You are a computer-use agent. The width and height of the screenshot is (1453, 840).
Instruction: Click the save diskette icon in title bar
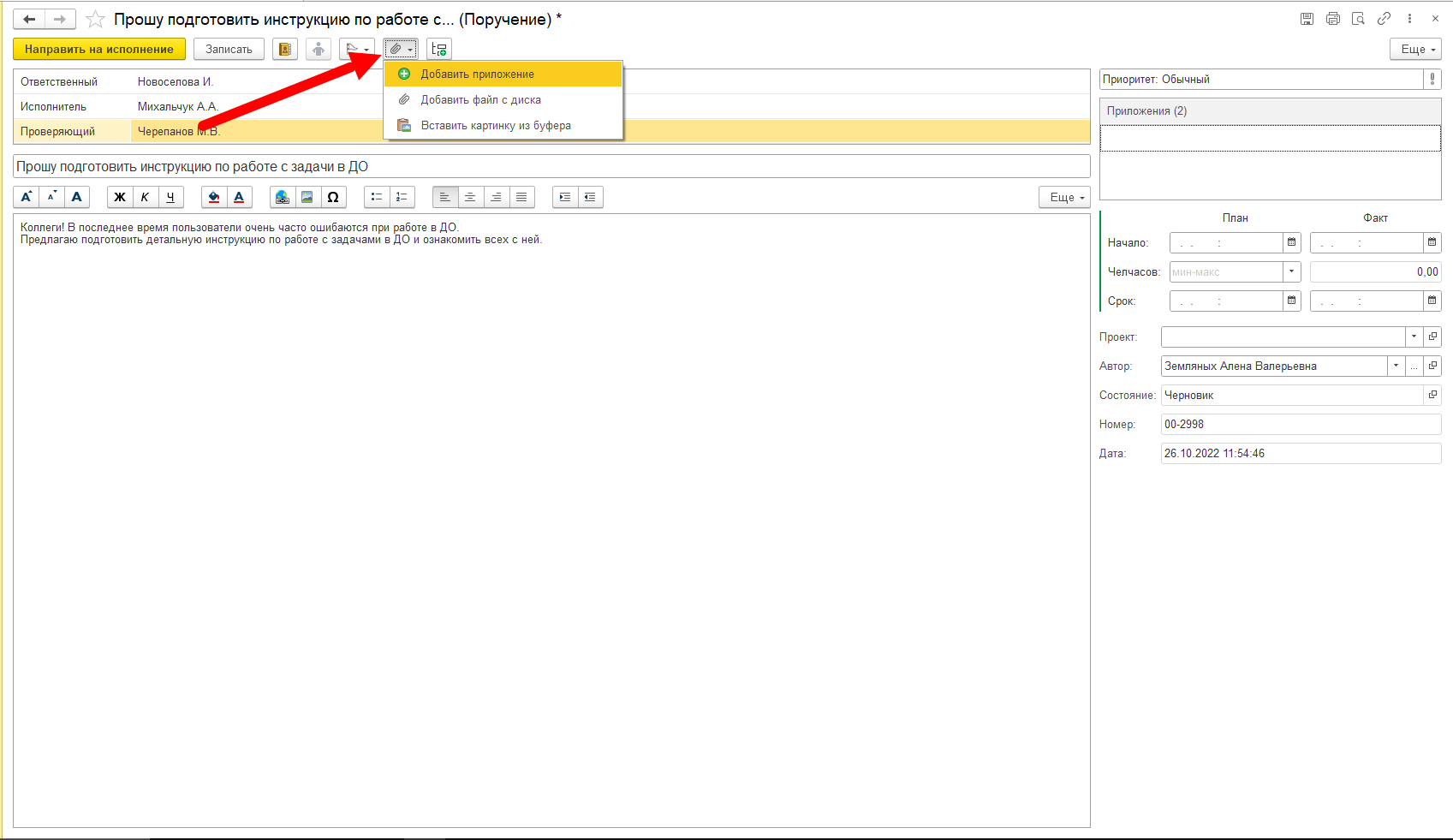click(1307, 19)
